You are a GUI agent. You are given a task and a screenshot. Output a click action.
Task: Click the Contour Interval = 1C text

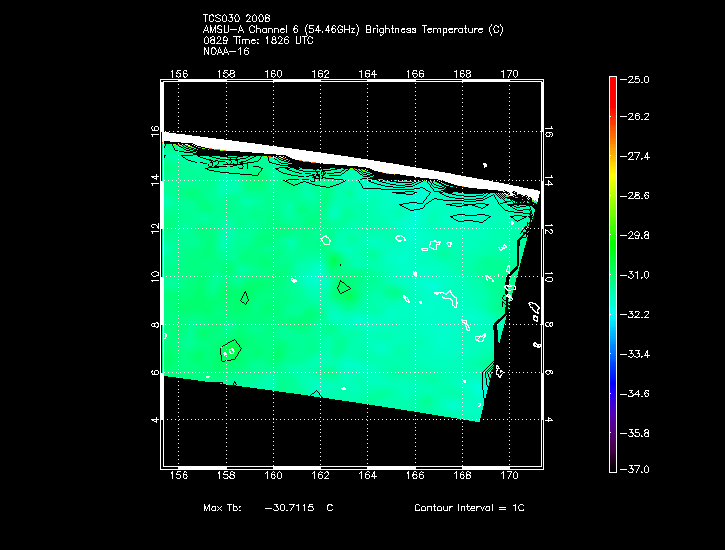point(469,508)
